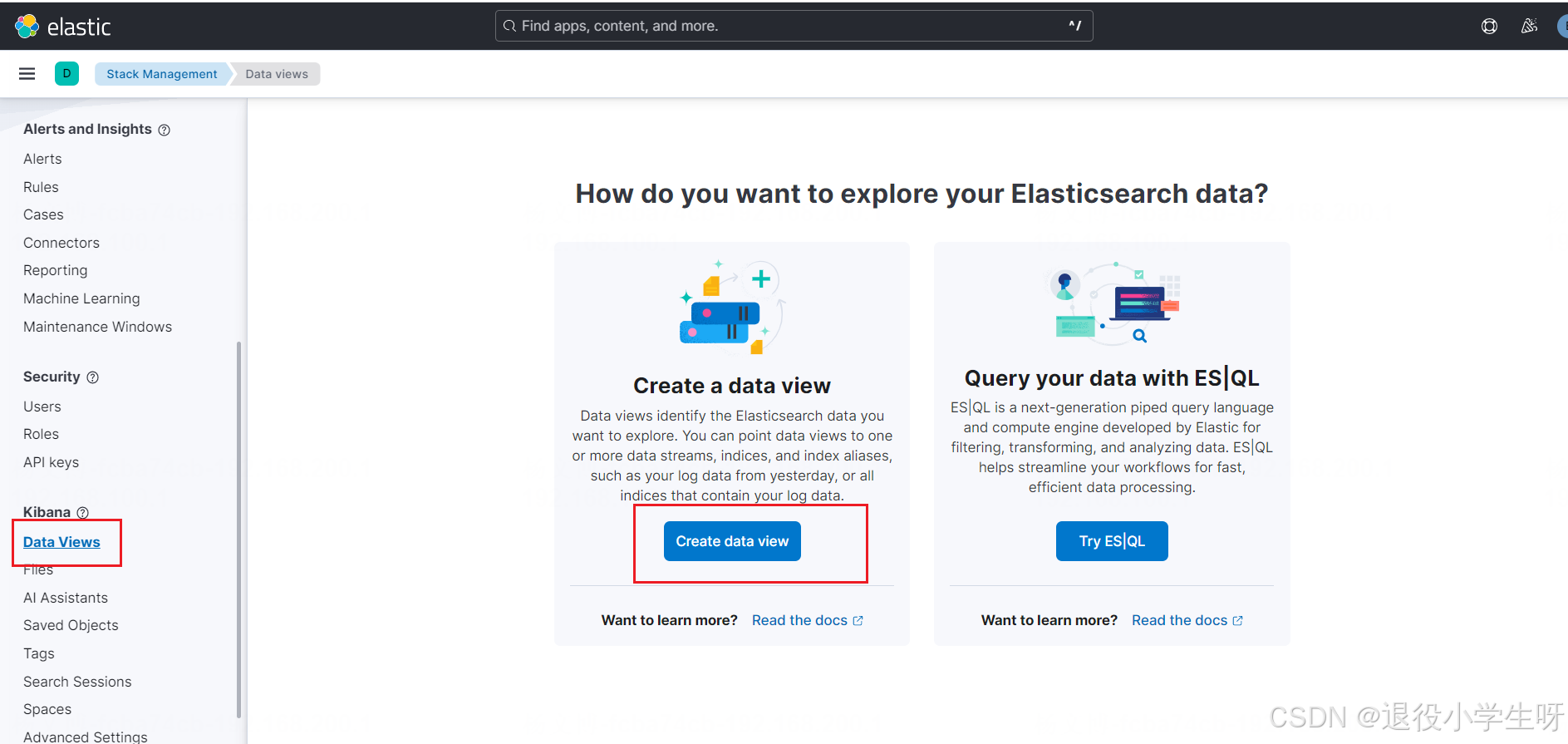This screenshot has width=1568, height=744.
Task: Open the space selector D avatar
Action: [x=66, y=74]
